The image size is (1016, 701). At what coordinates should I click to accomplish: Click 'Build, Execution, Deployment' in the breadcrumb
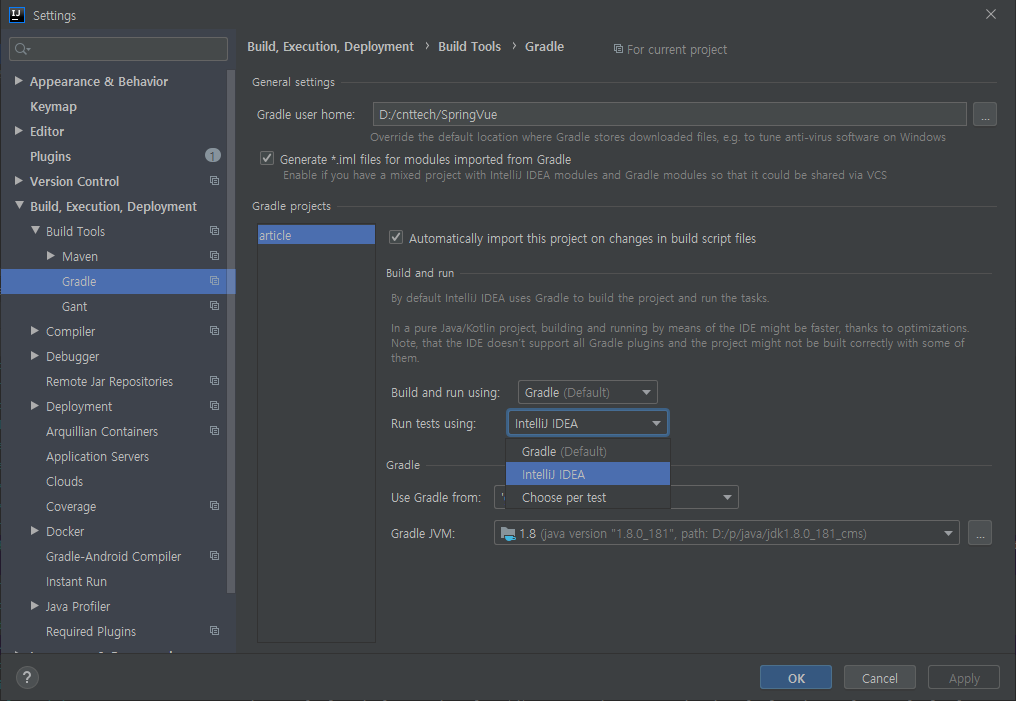point(330,47)
